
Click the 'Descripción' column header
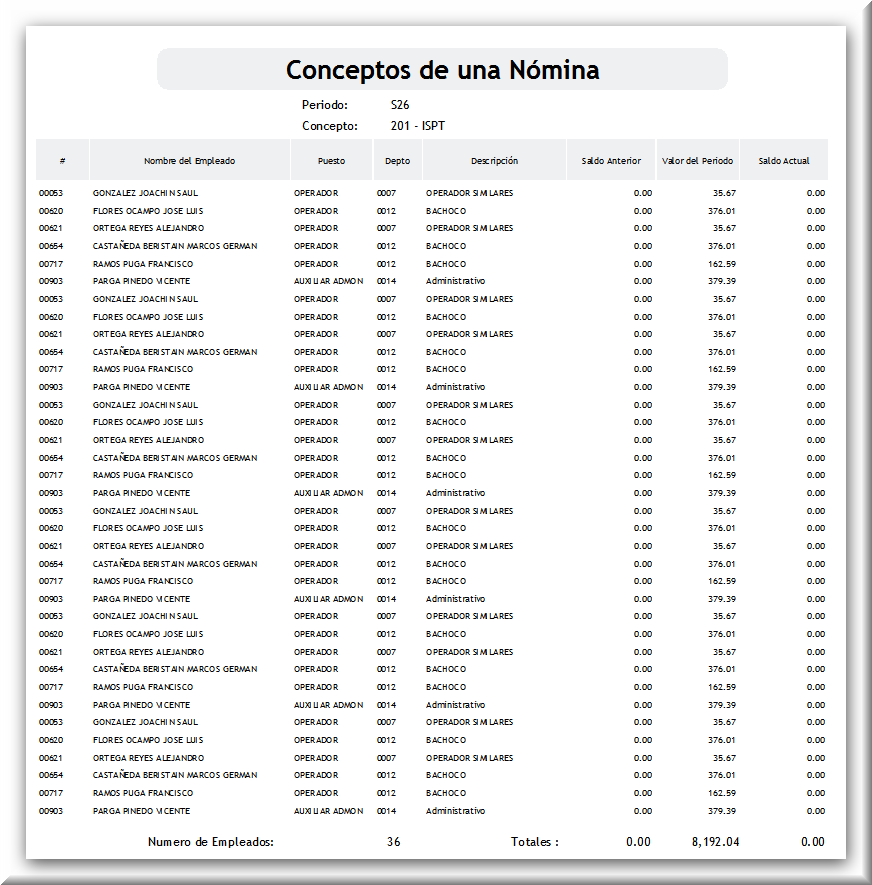tap(494, 161)
